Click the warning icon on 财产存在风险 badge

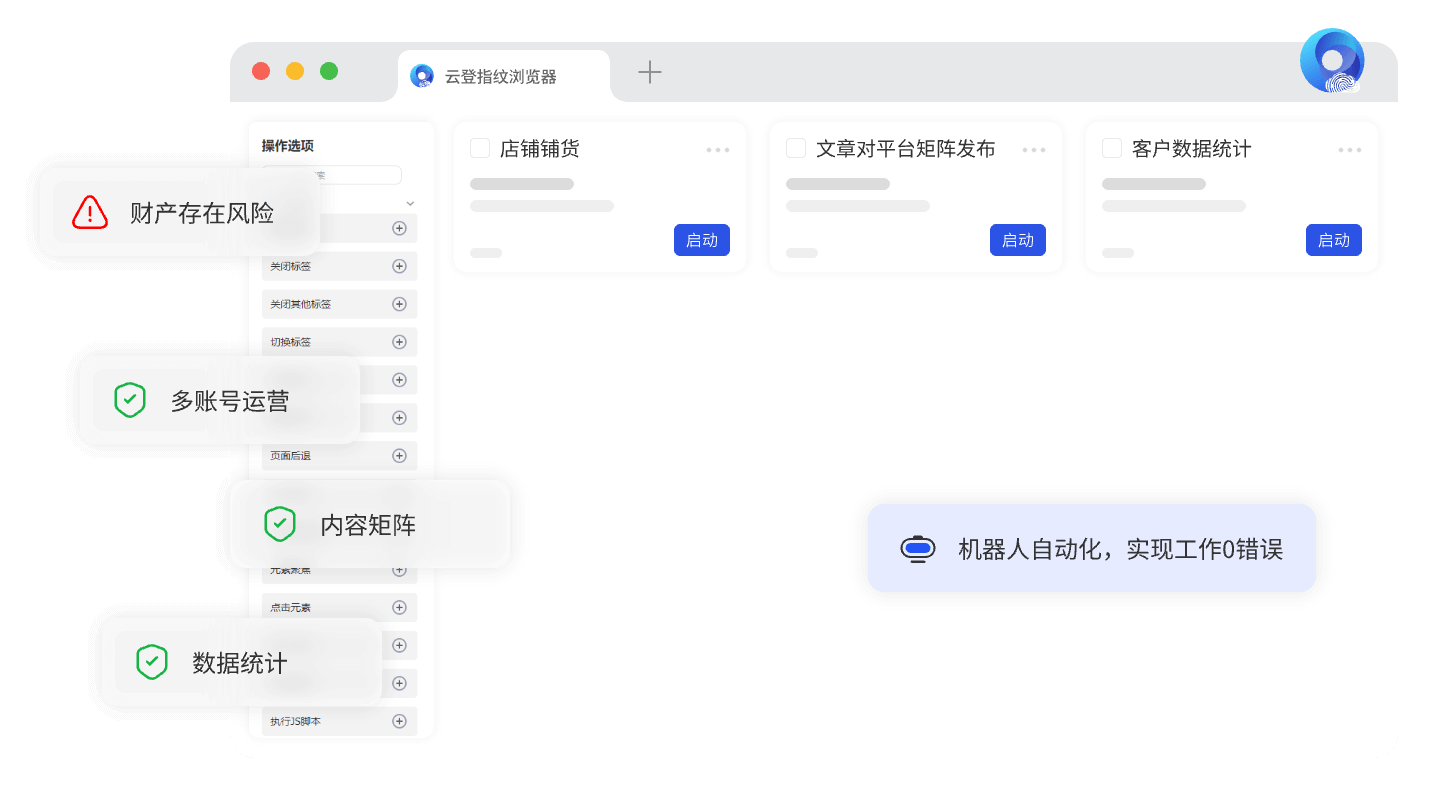(89, 212)
